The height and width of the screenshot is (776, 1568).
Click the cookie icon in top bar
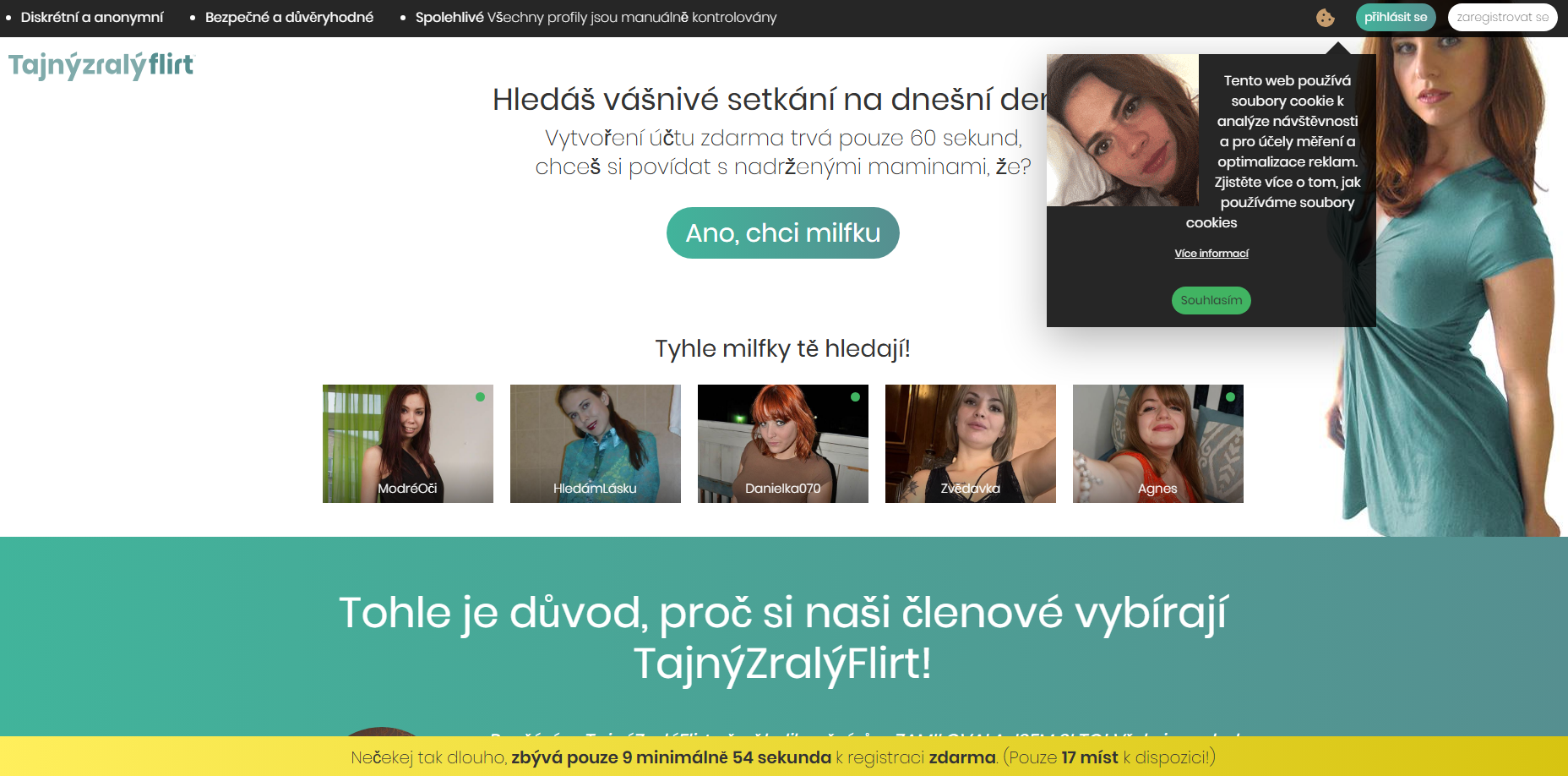[x=1325, y=18]
